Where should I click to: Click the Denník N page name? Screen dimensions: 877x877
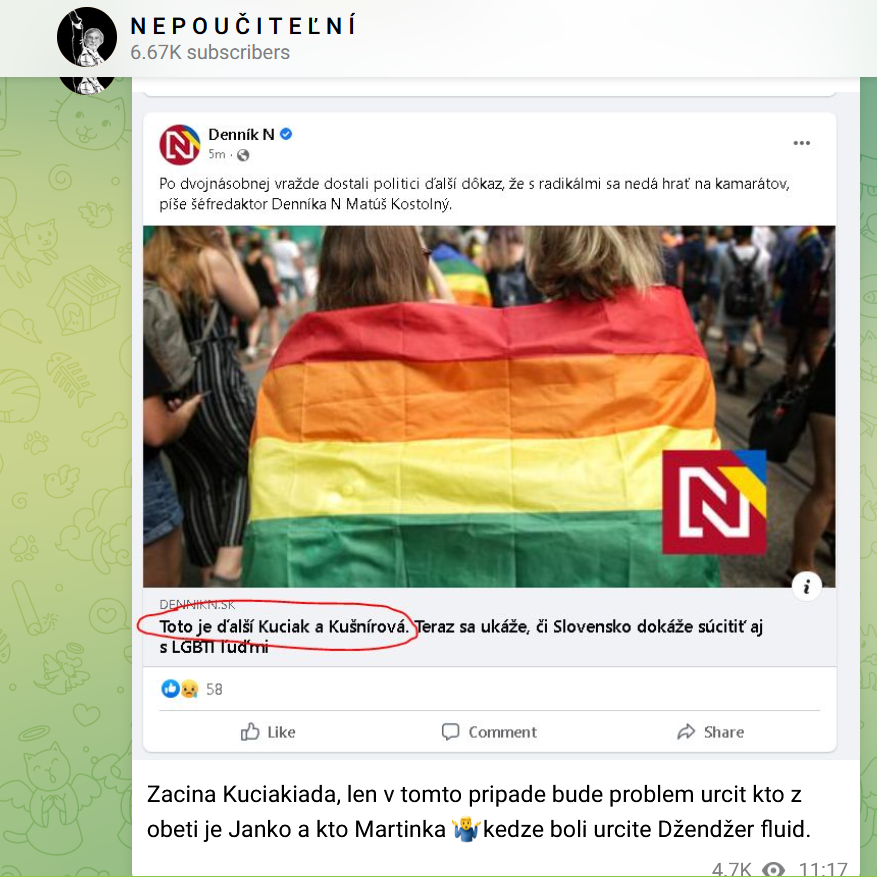click(241, 134)
